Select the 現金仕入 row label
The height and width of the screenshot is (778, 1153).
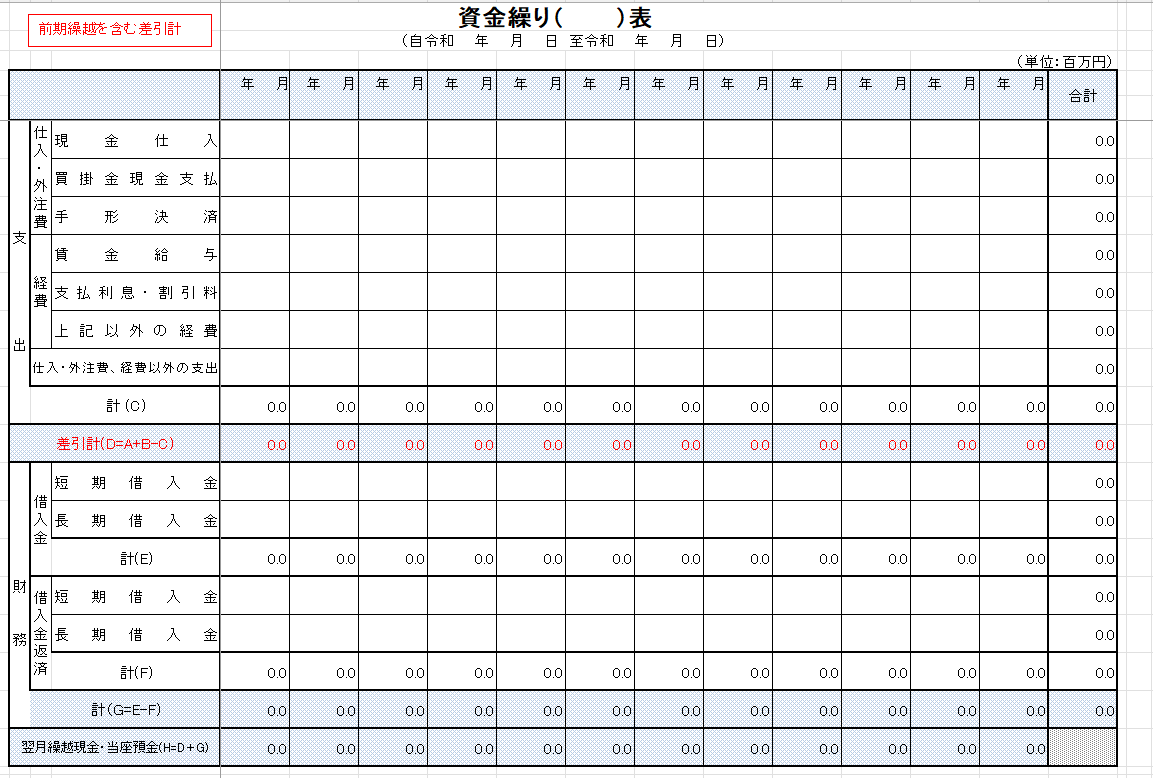(x=135, y=141)
